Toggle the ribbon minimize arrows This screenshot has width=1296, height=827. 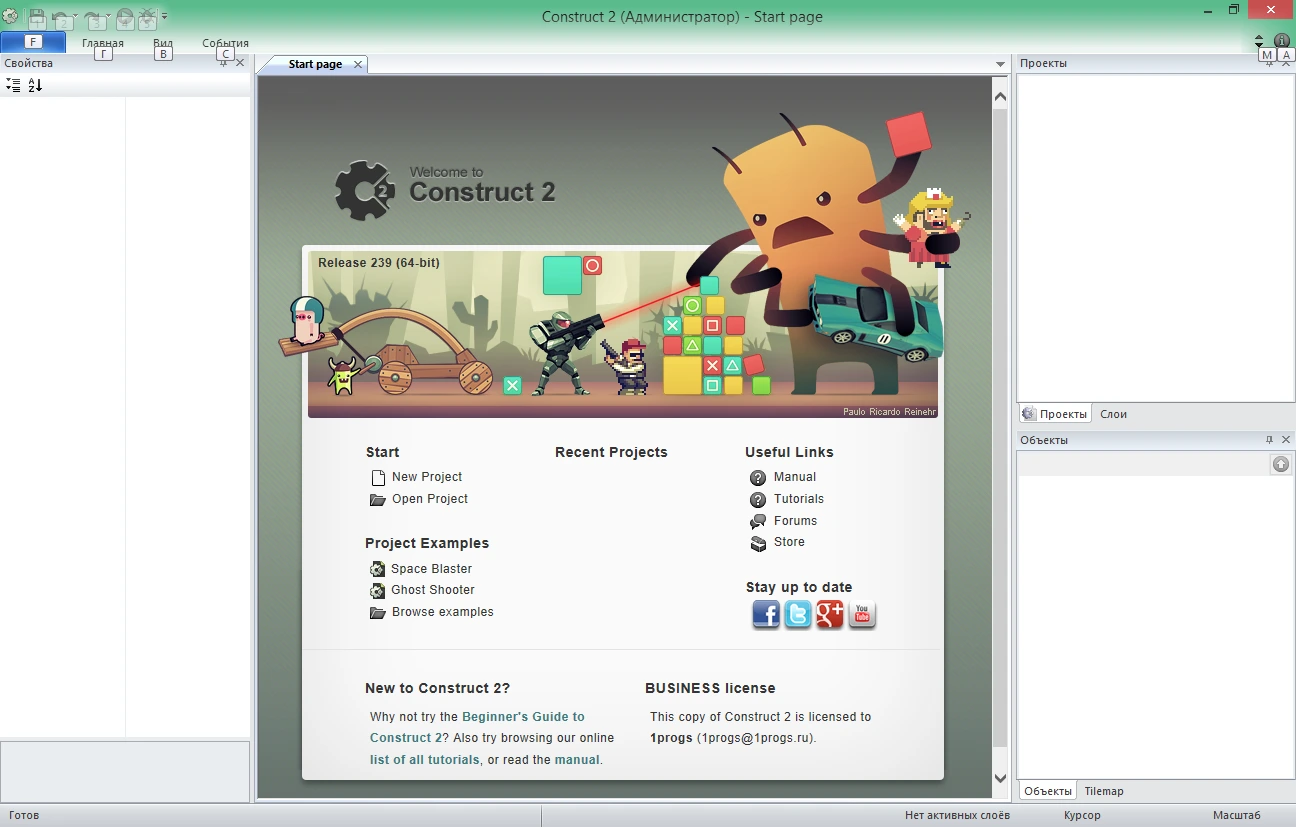1259,41
